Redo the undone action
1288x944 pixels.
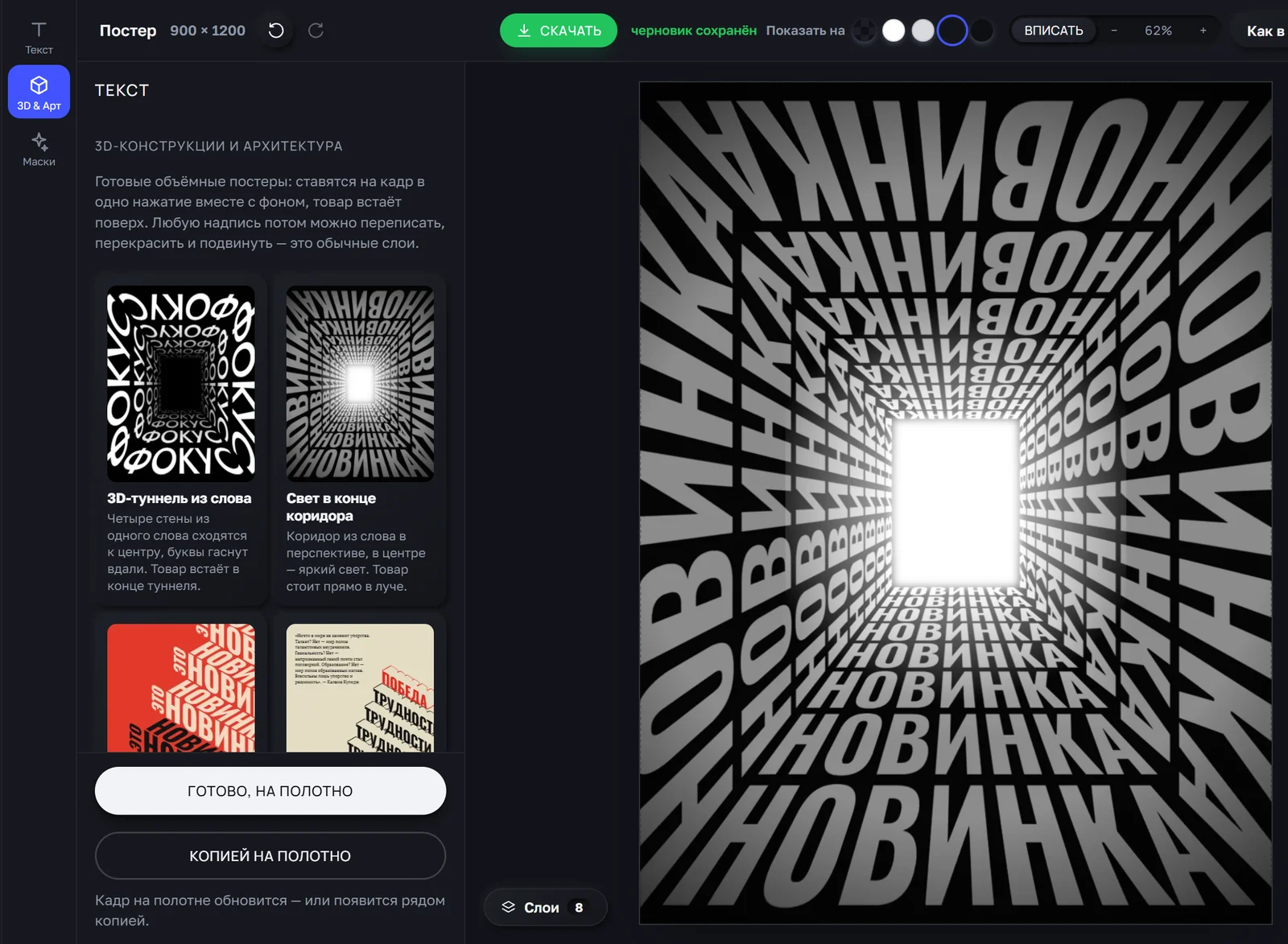pyautogui.click(x=316, y=31)
